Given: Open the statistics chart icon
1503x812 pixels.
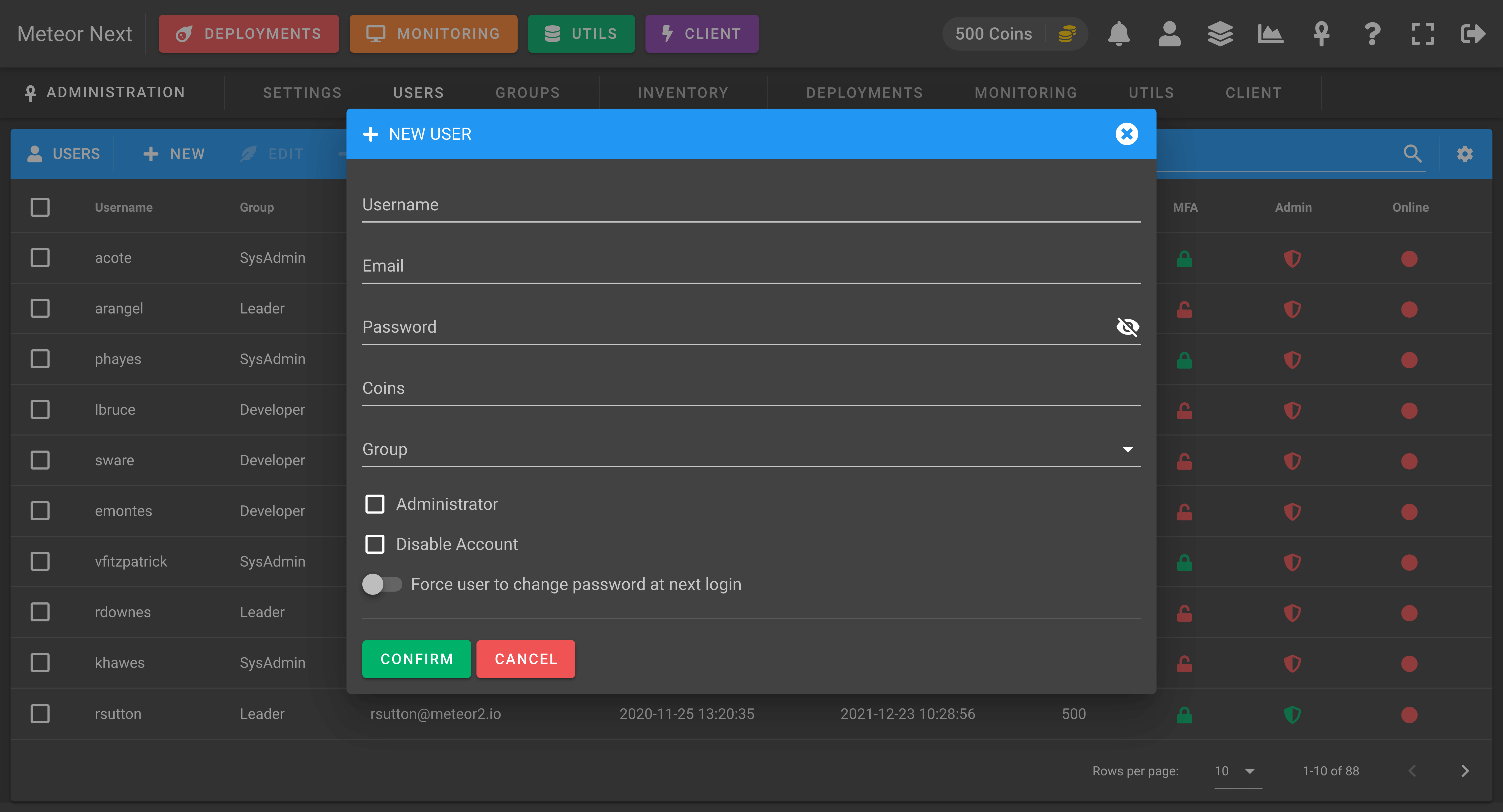Looking at the screenshot, I should (x=1270, y=34).
